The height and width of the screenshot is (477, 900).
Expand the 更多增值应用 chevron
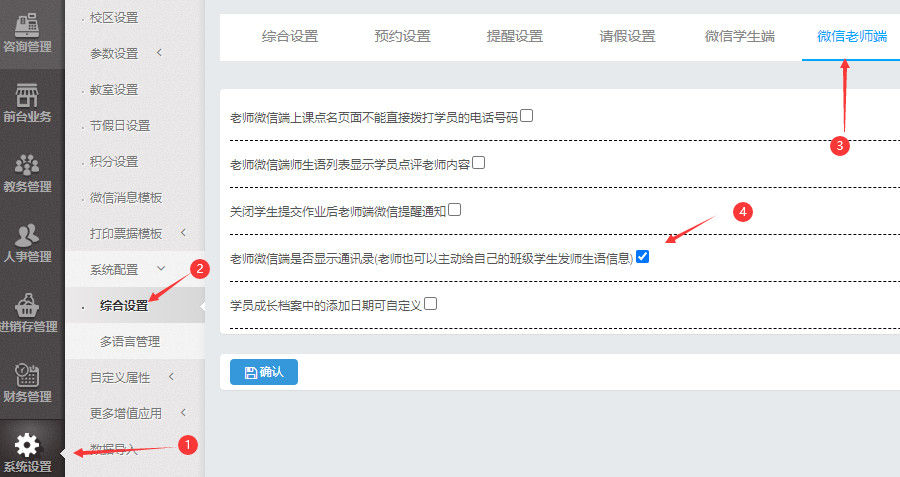tap(184, 412)
